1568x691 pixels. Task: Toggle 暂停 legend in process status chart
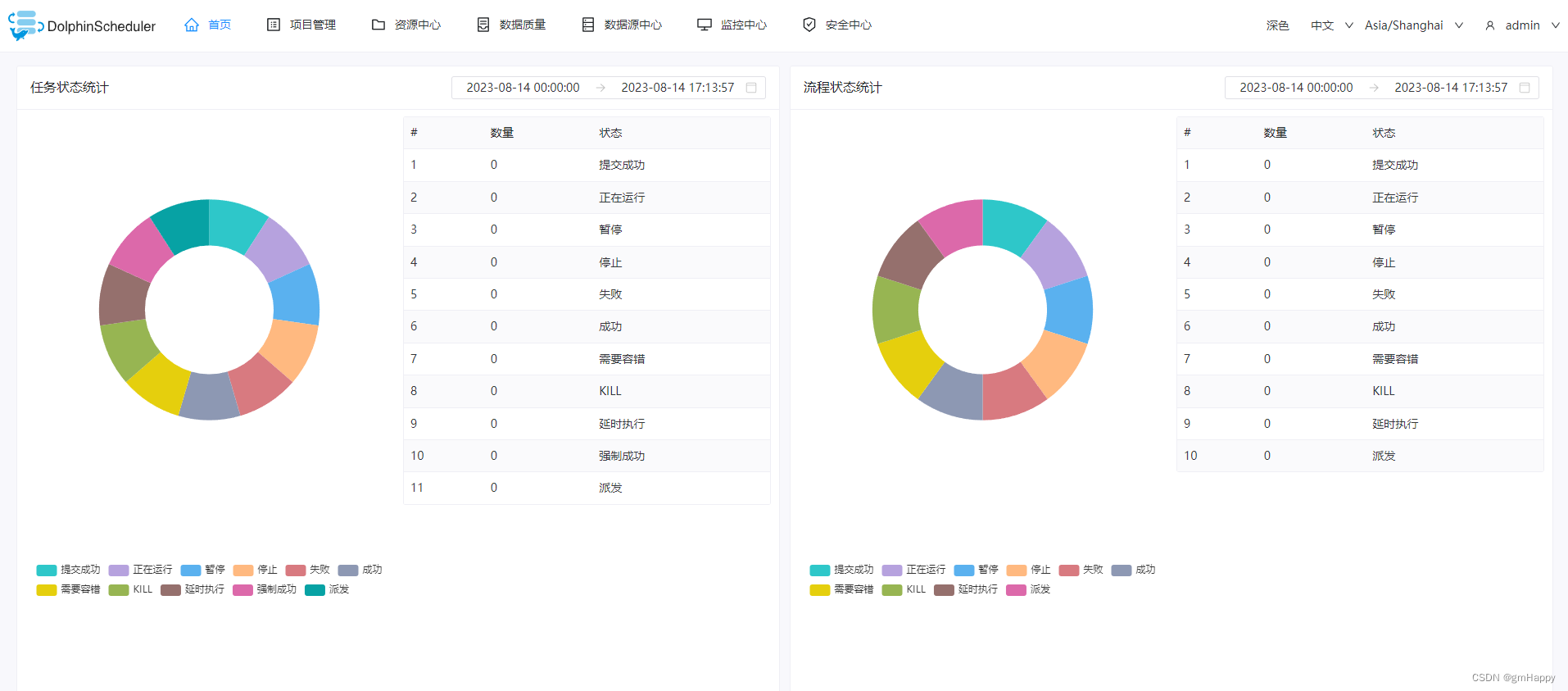pos(976,570)
